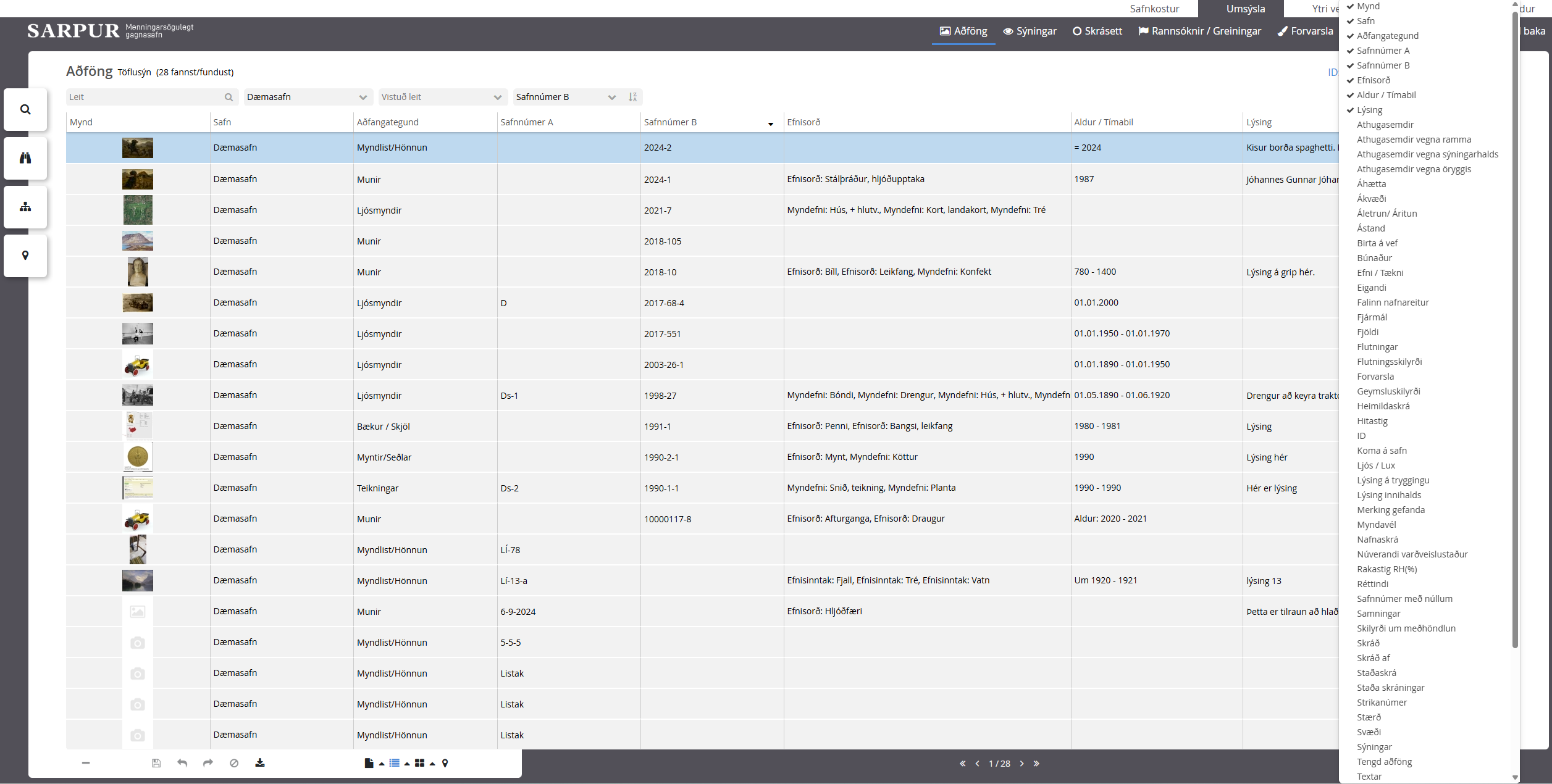Uncheck the Aldur / Tímabil column

click(1386, 95)
